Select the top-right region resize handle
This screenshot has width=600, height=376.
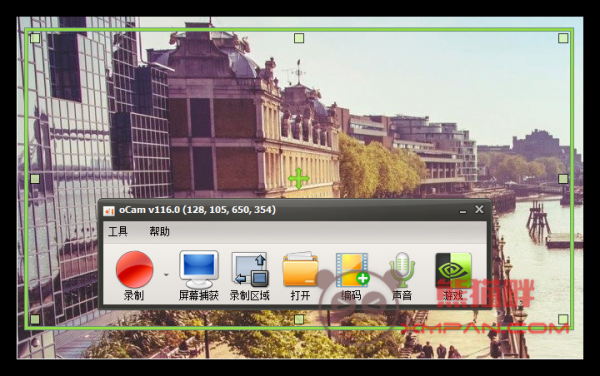563,38
